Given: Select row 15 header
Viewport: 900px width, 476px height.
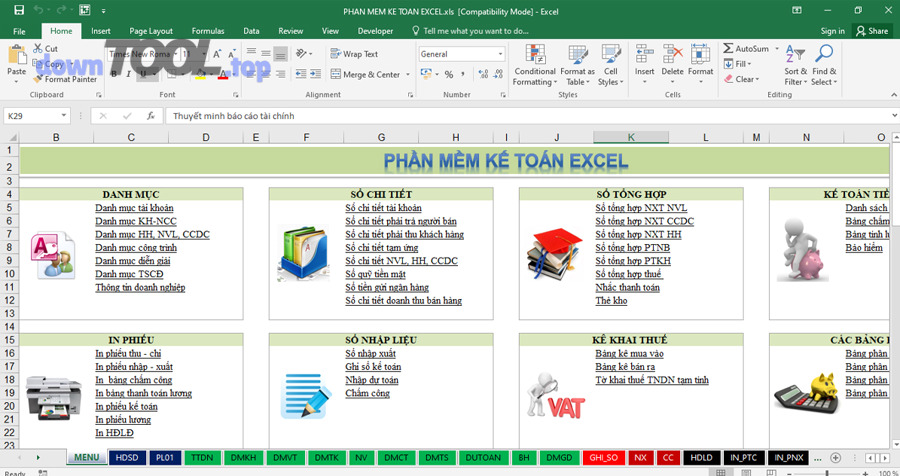Looking at the screenshot, I should pyautogui.click(x=9, y=340).
